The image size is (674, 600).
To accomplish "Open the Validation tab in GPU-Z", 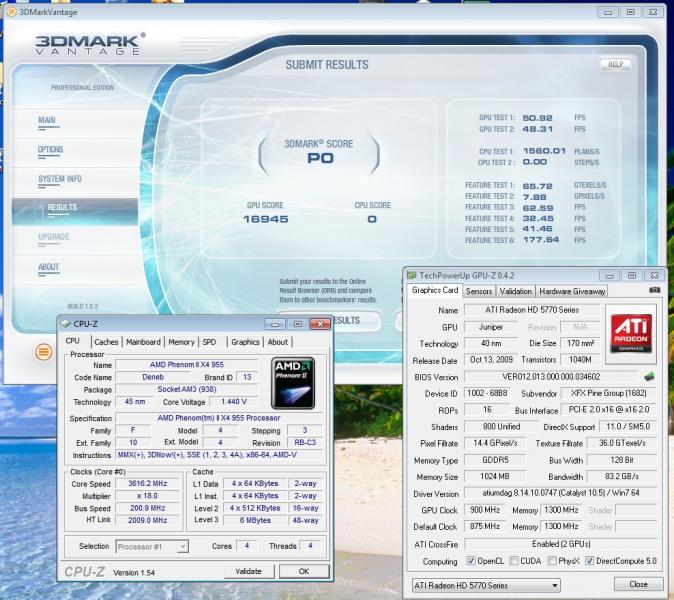I will 515,291.
